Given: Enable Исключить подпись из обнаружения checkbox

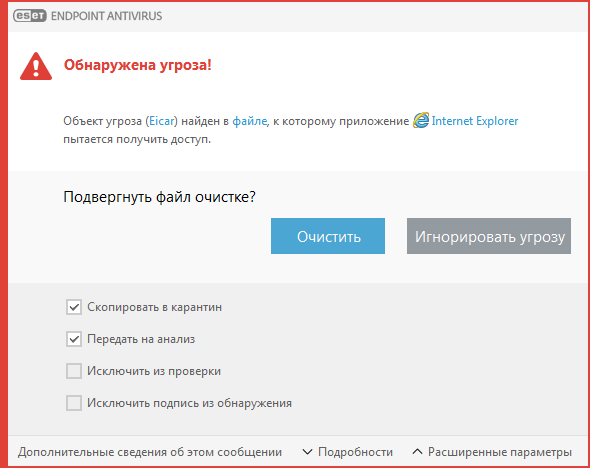Looking at the screenshot, I should 74,403.
